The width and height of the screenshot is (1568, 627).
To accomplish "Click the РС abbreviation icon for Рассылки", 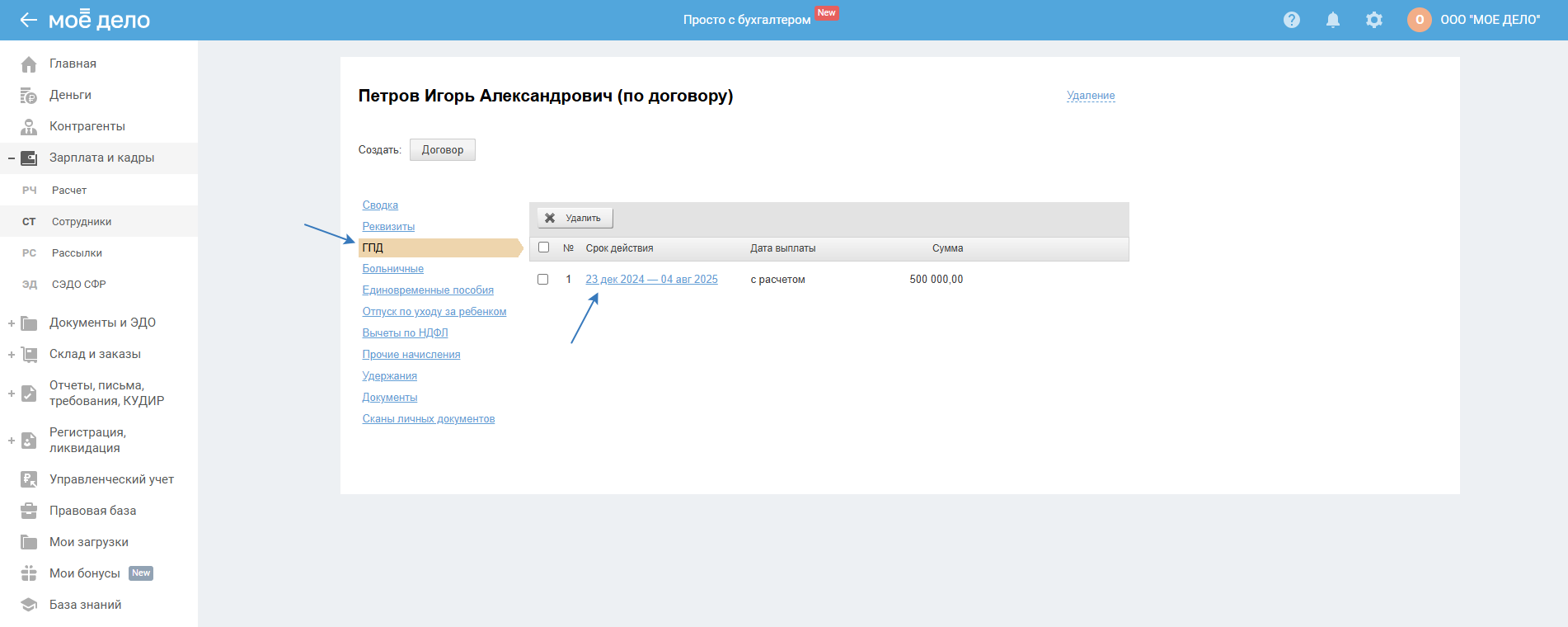I will tap(29, 253).
